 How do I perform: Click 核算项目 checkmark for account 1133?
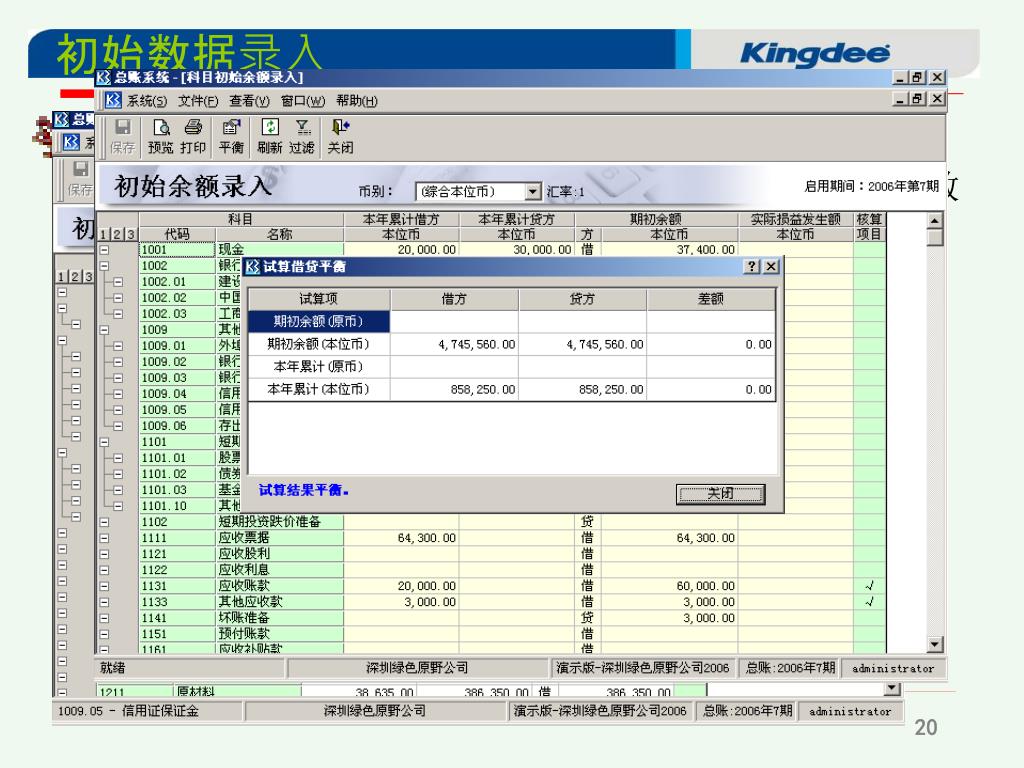click(x=869, y=602)
